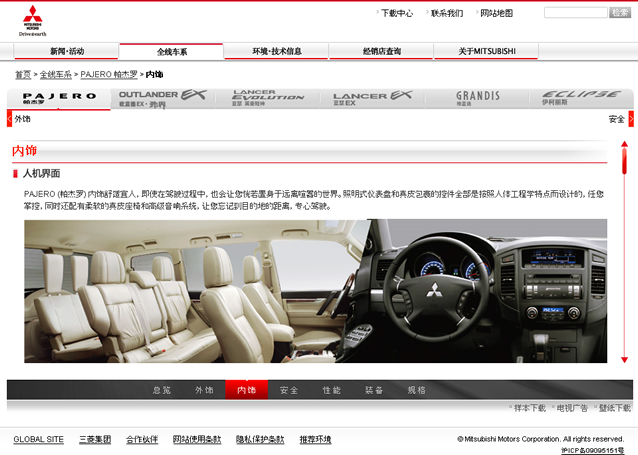The width and height of the screenshot is (638, 455).
Task: Open 下载中心 download center link
Action: coord(397,13)
